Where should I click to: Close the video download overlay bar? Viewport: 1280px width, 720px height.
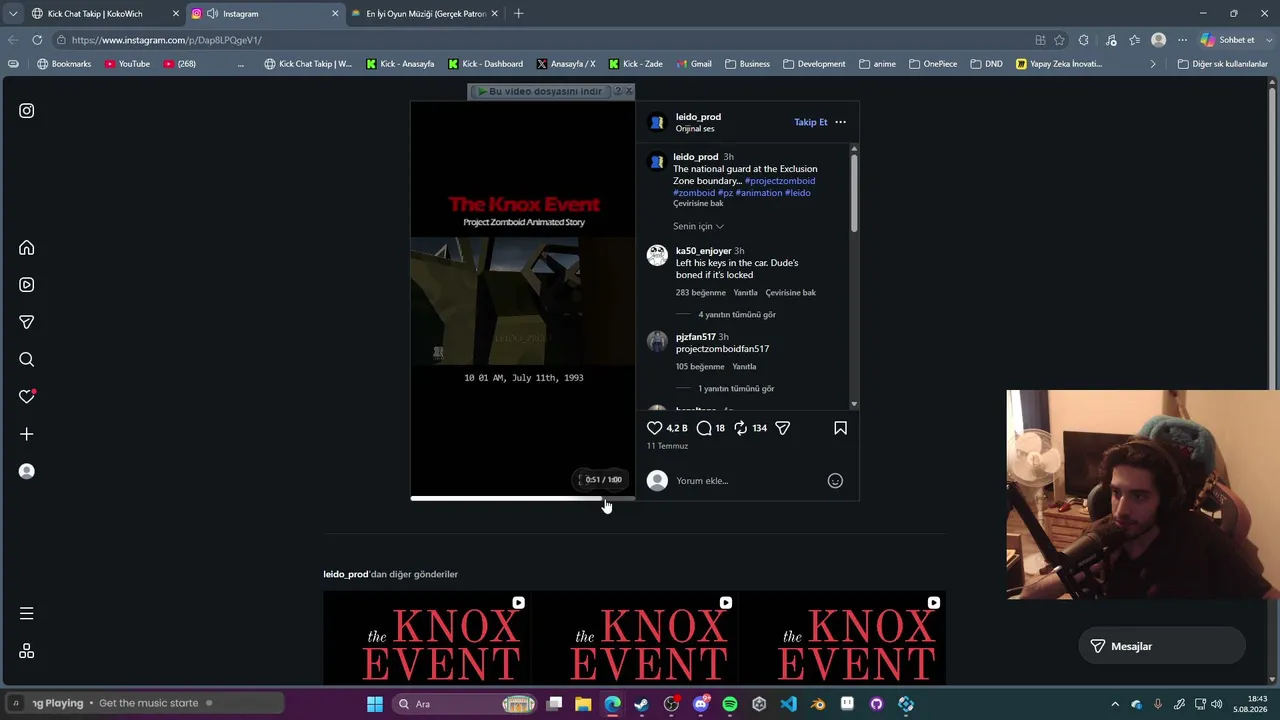click(629, 91)
